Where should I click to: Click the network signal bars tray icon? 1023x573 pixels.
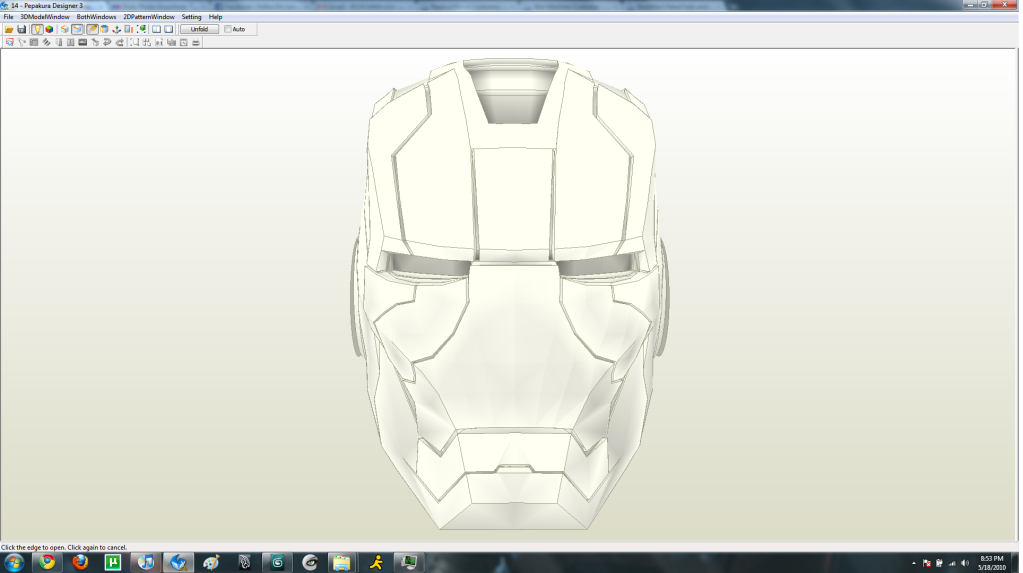(953, 563)
